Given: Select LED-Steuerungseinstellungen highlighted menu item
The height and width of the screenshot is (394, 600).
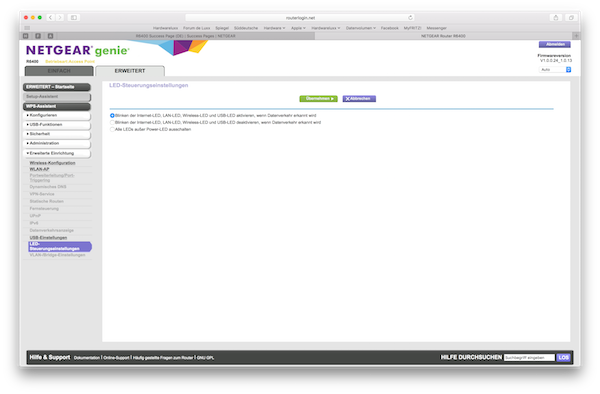Looking at the screenshot, I should pos(60,247).
